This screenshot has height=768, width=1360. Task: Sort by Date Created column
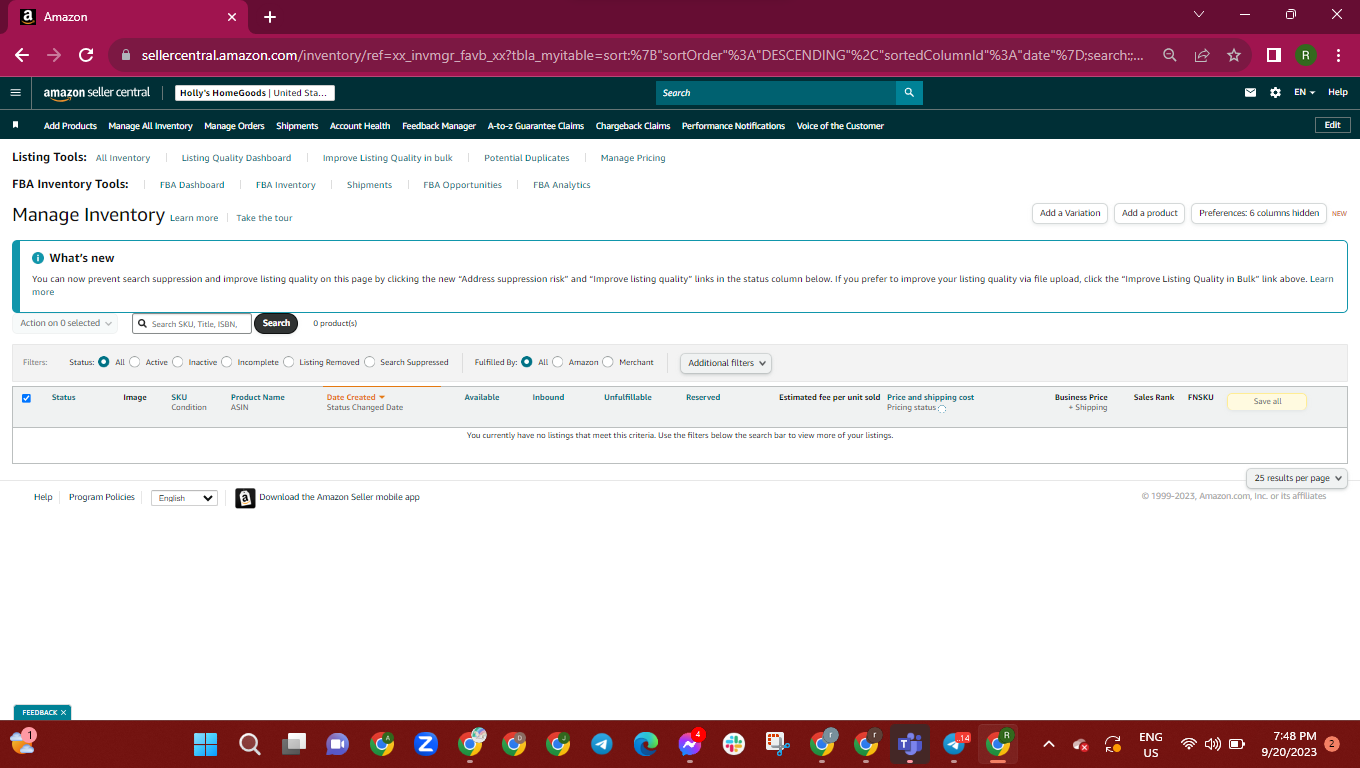(355, 398)
